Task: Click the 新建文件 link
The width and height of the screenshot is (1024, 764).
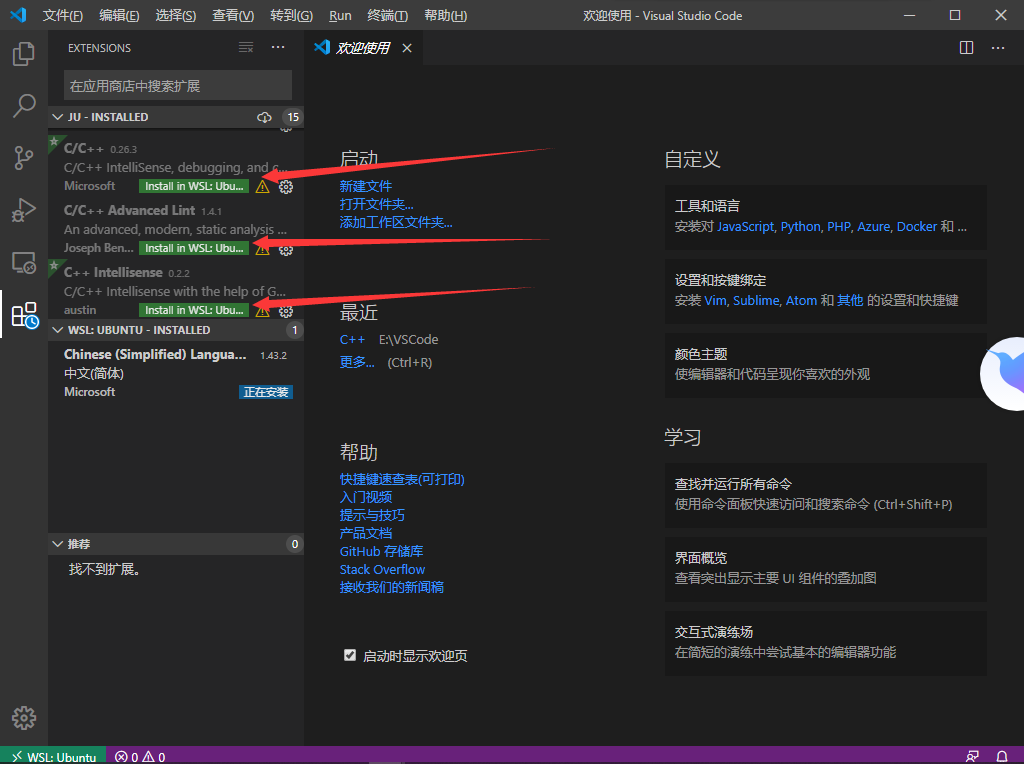Action: [x=366, y=186]
